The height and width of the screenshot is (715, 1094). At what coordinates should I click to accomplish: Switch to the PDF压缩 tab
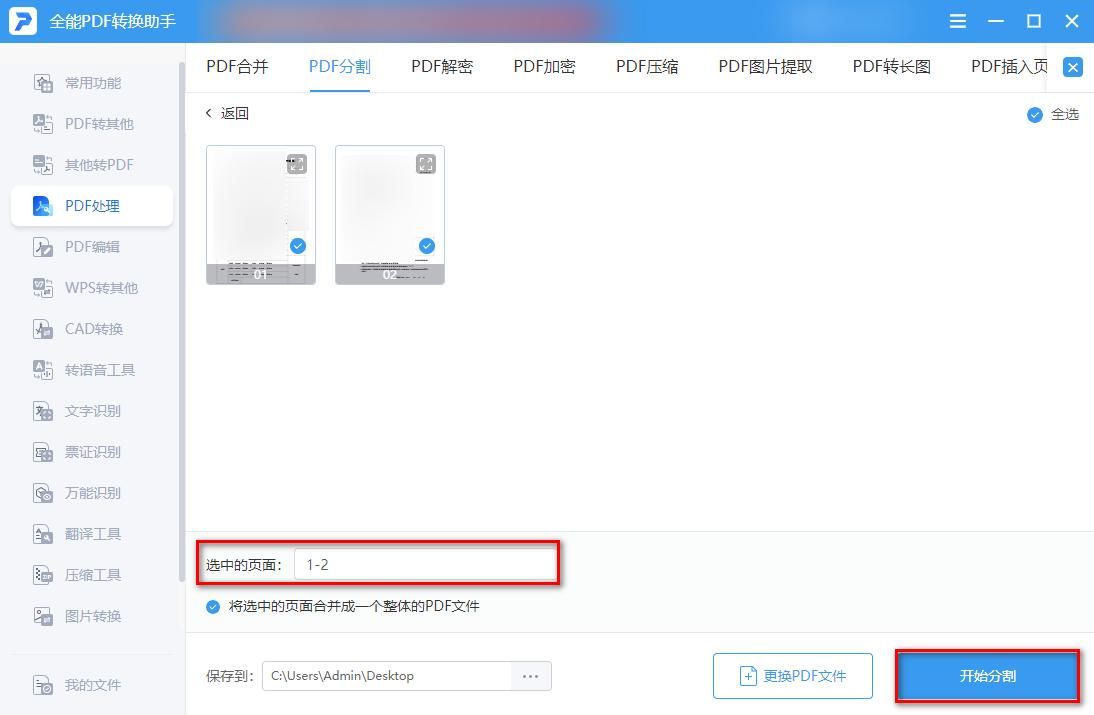(647, 67)
